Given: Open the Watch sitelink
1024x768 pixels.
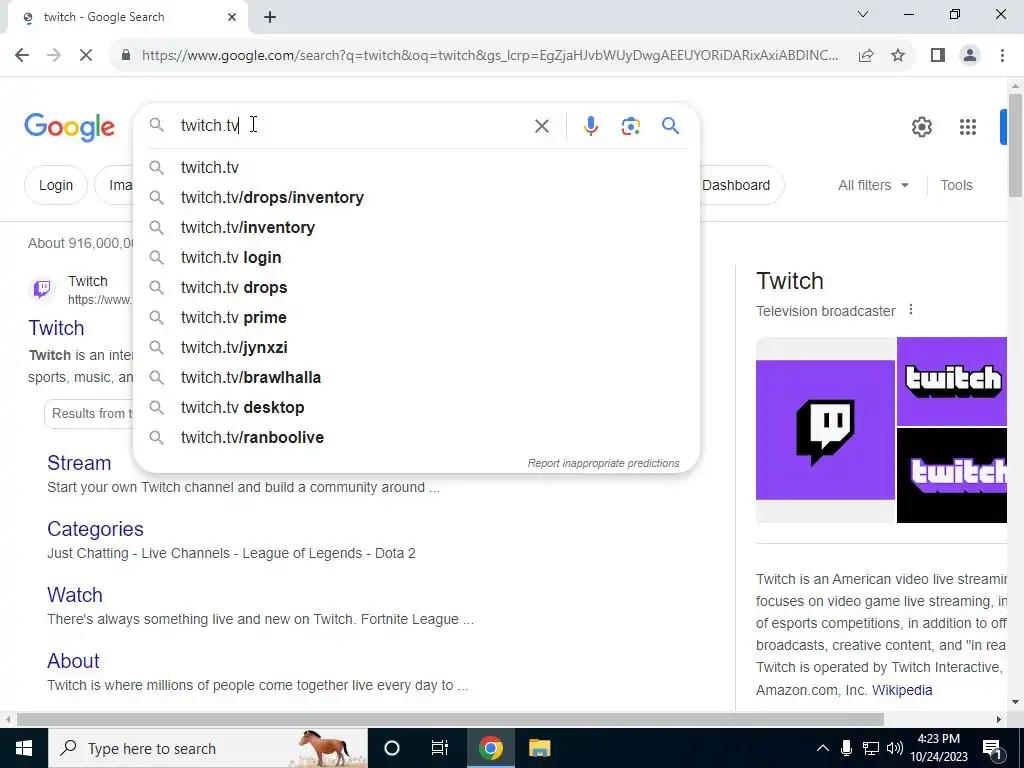Looking at the screenshot, I should coord(74,594).
